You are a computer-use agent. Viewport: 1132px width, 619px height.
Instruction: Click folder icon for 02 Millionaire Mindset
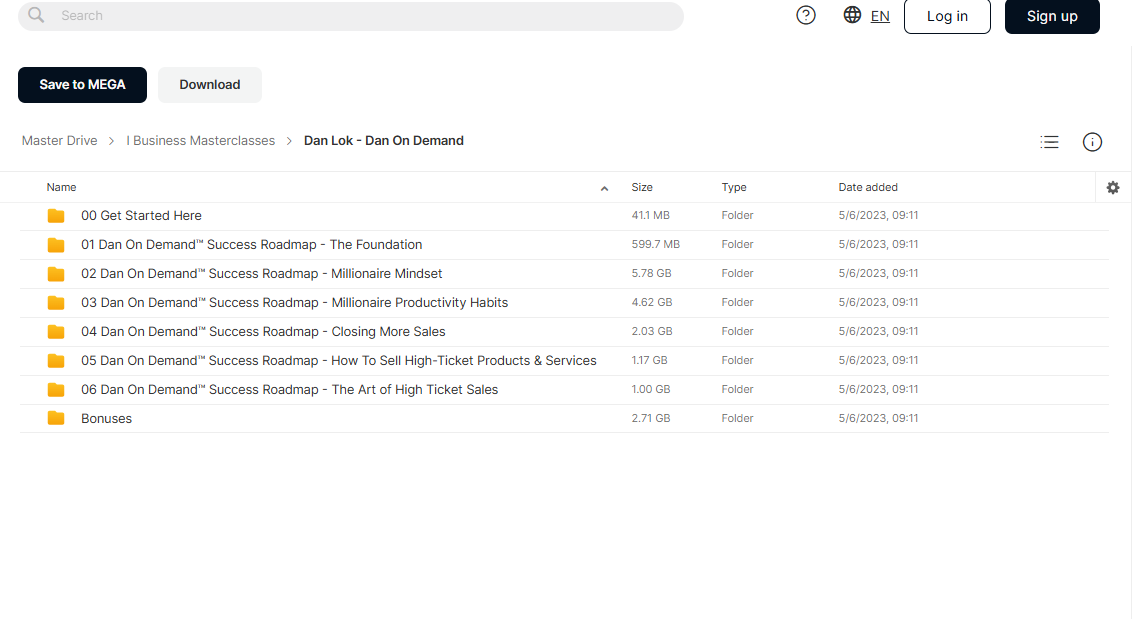pos(56,274)
